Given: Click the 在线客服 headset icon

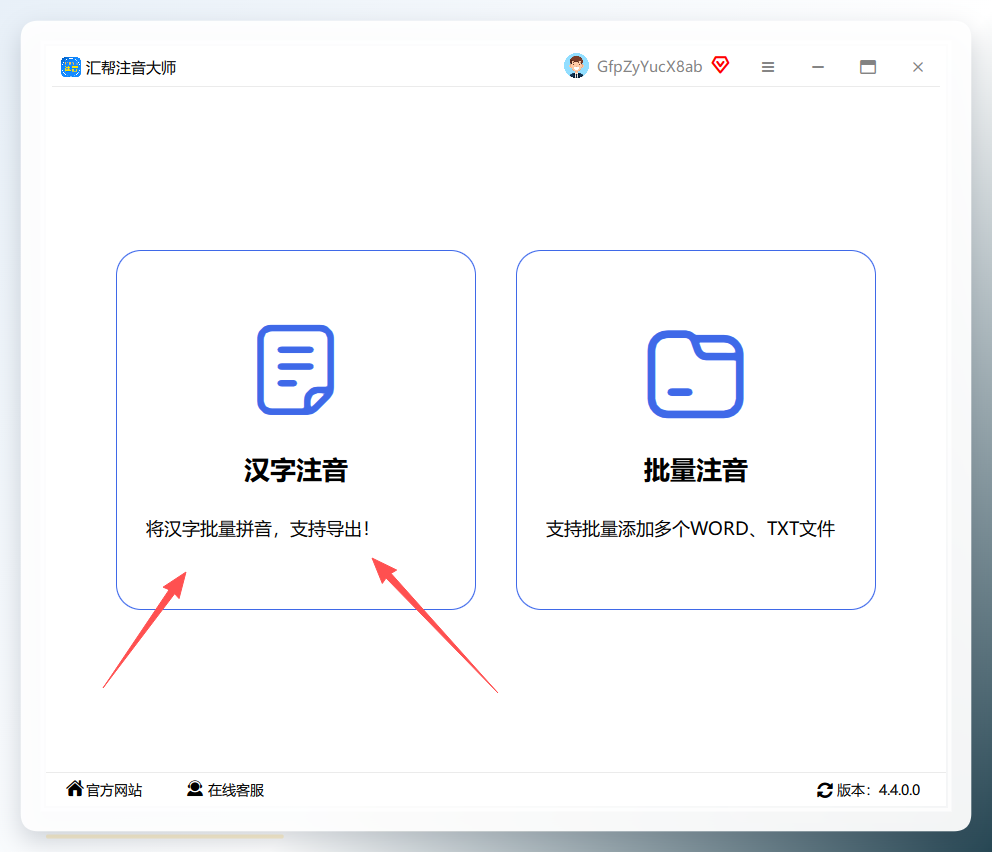Looking at the screenshot, I should click(195, 788).
